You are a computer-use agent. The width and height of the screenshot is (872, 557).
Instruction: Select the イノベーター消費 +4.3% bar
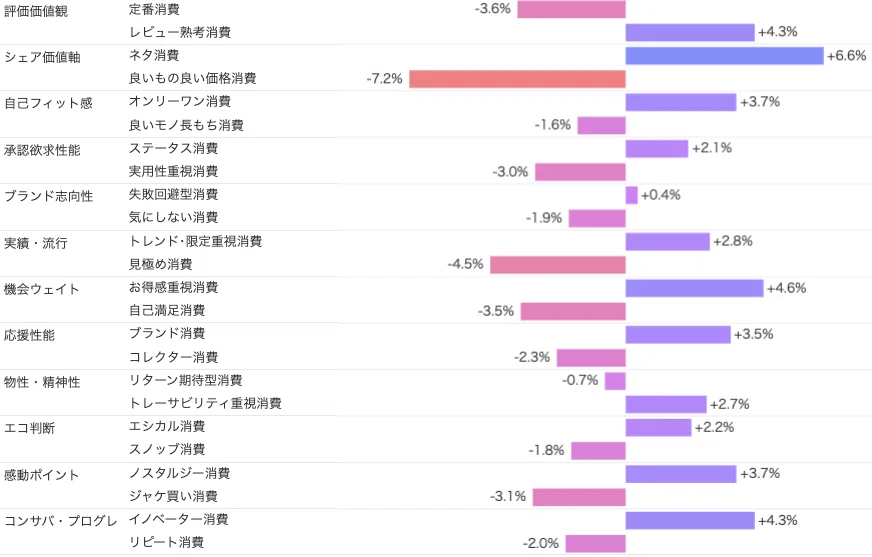[690, 520]
